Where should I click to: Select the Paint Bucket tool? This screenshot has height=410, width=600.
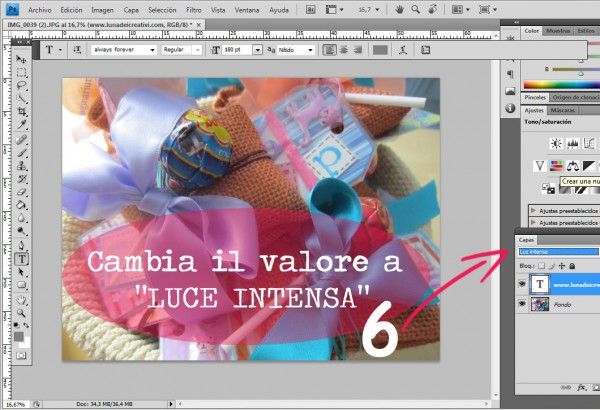[21, 205]
